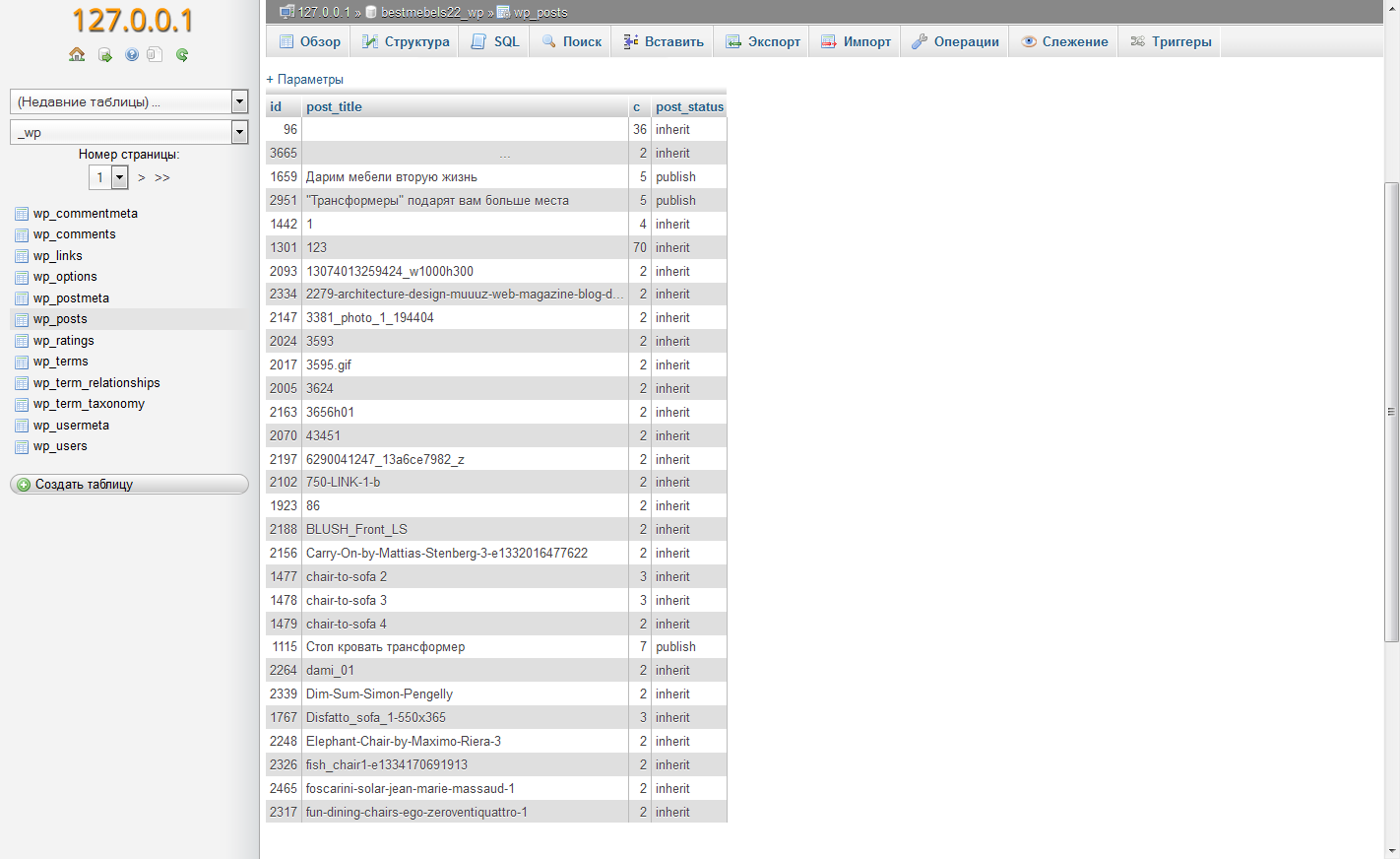The image size is (1400, 859).
Task: Click the table icon beside wp_term_taxonomy
Action: (22, 404)
